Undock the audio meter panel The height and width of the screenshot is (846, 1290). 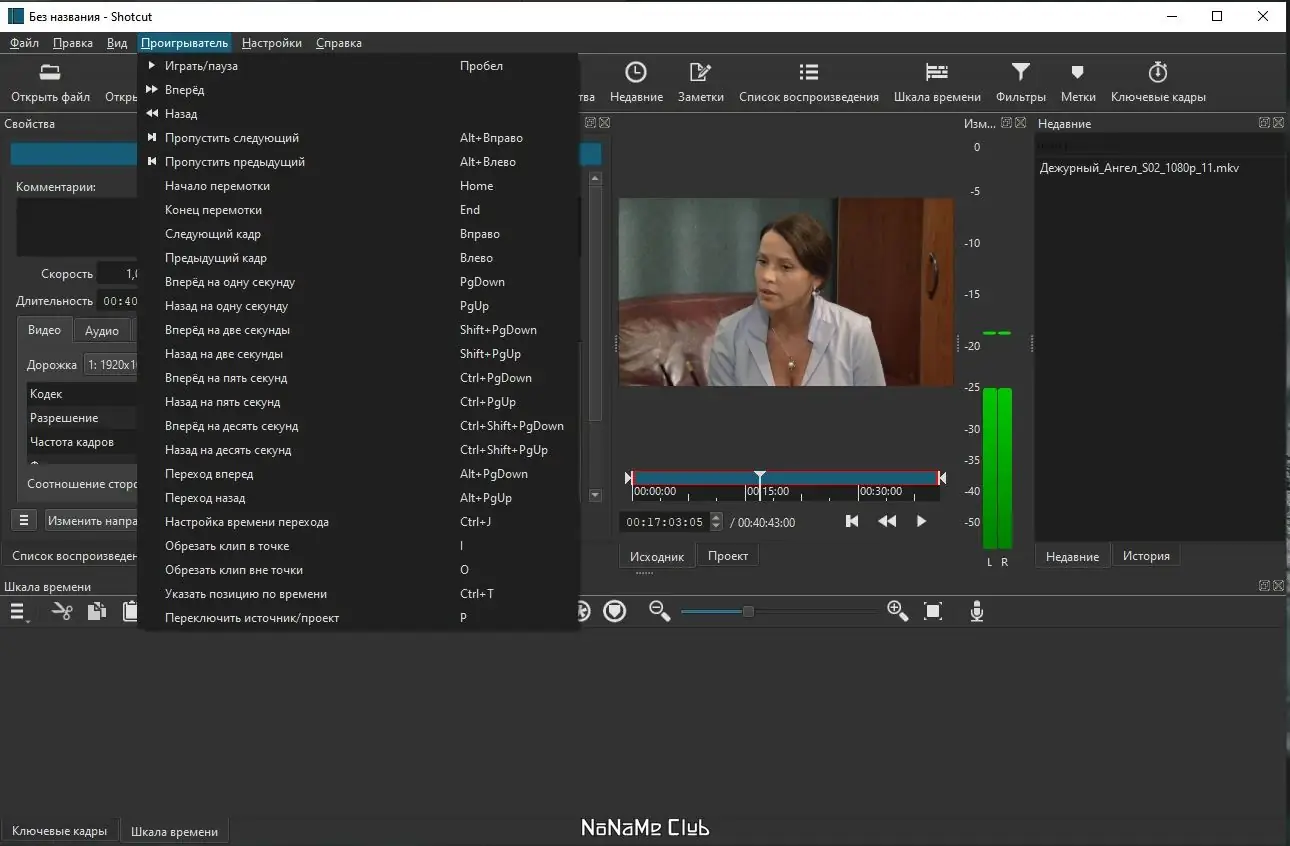click(x=1007, y=123)
